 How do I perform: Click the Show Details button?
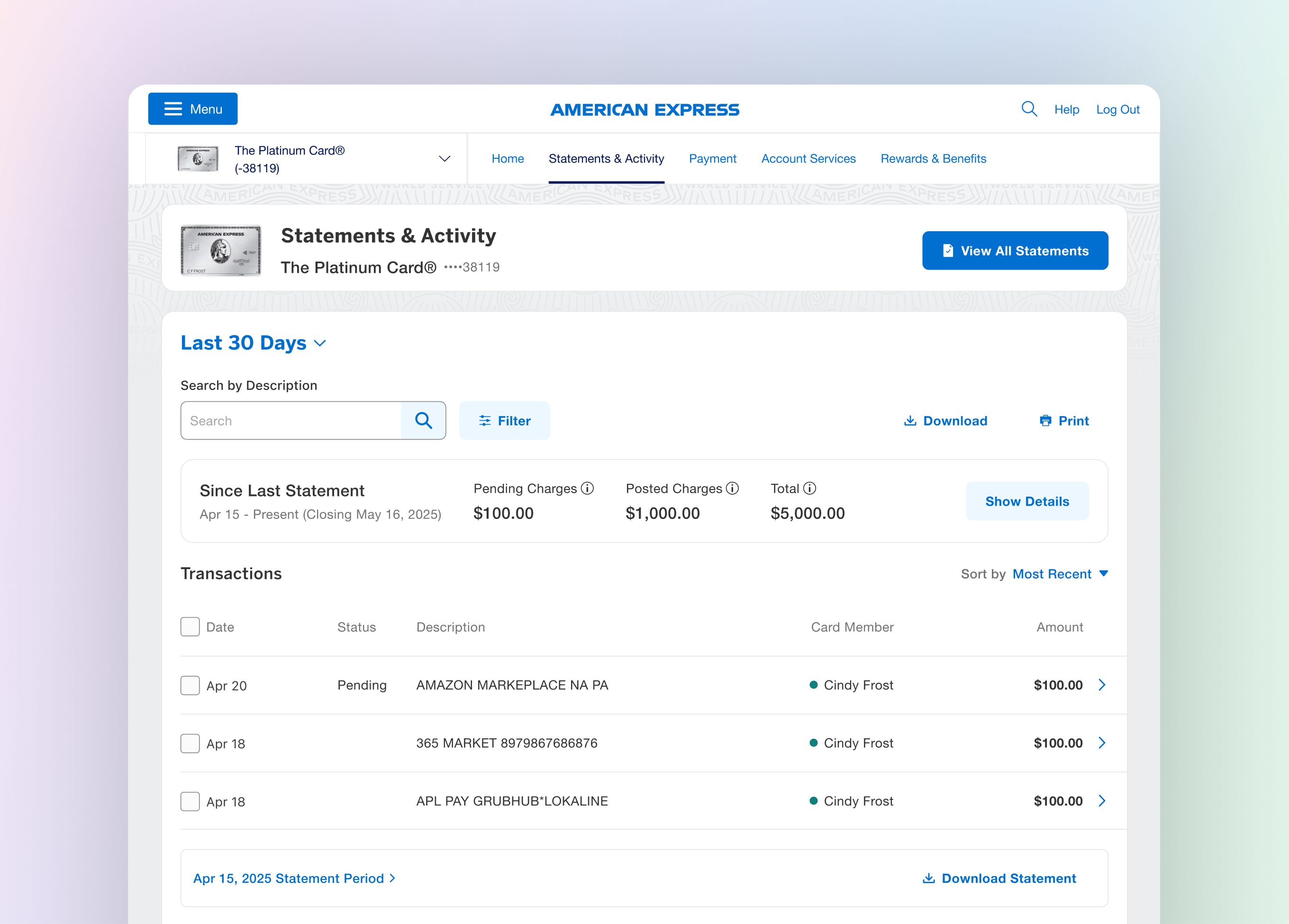pyautogui.click(x=1027, y=501)
